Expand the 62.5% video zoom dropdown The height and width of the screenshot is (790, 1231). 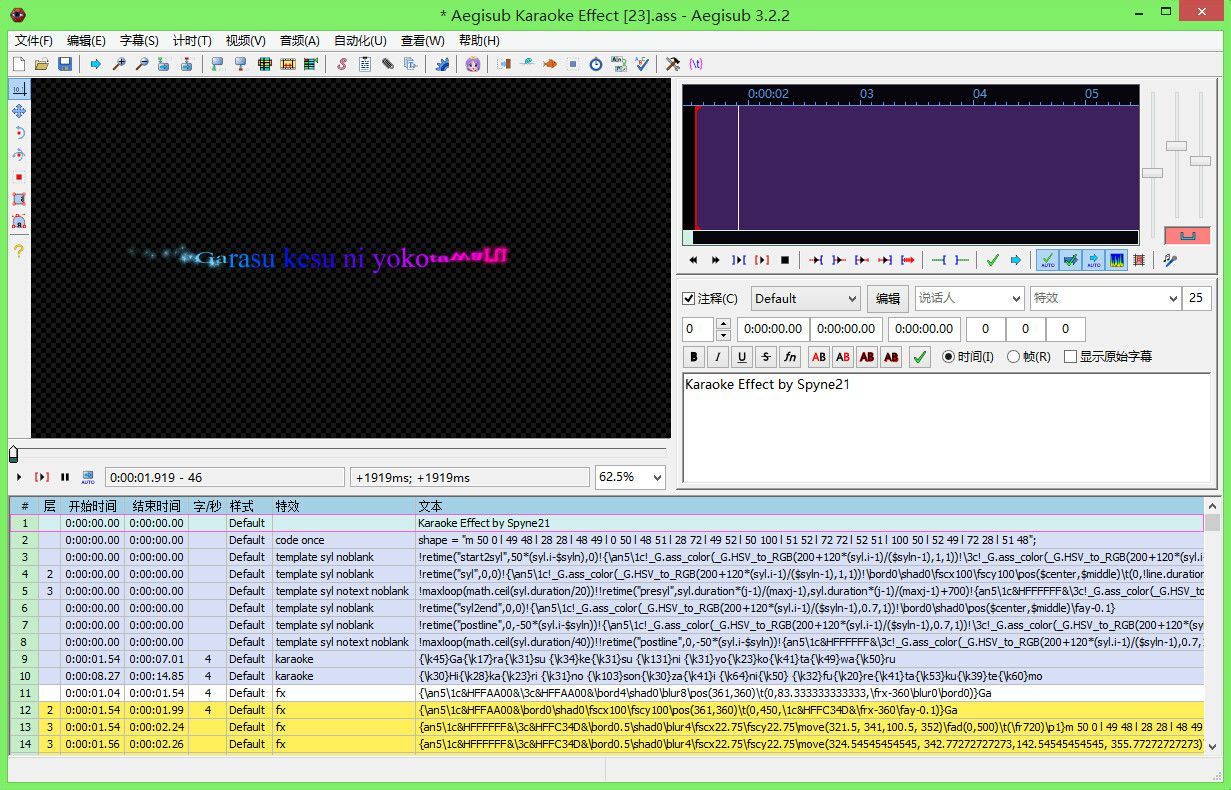pyautogui.click(x=656, y=478)
